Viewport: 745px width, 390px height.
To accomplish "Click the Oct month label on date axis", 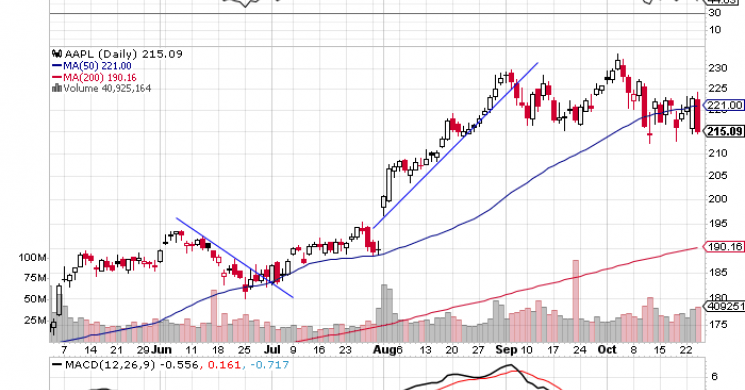I will point(607,350).
